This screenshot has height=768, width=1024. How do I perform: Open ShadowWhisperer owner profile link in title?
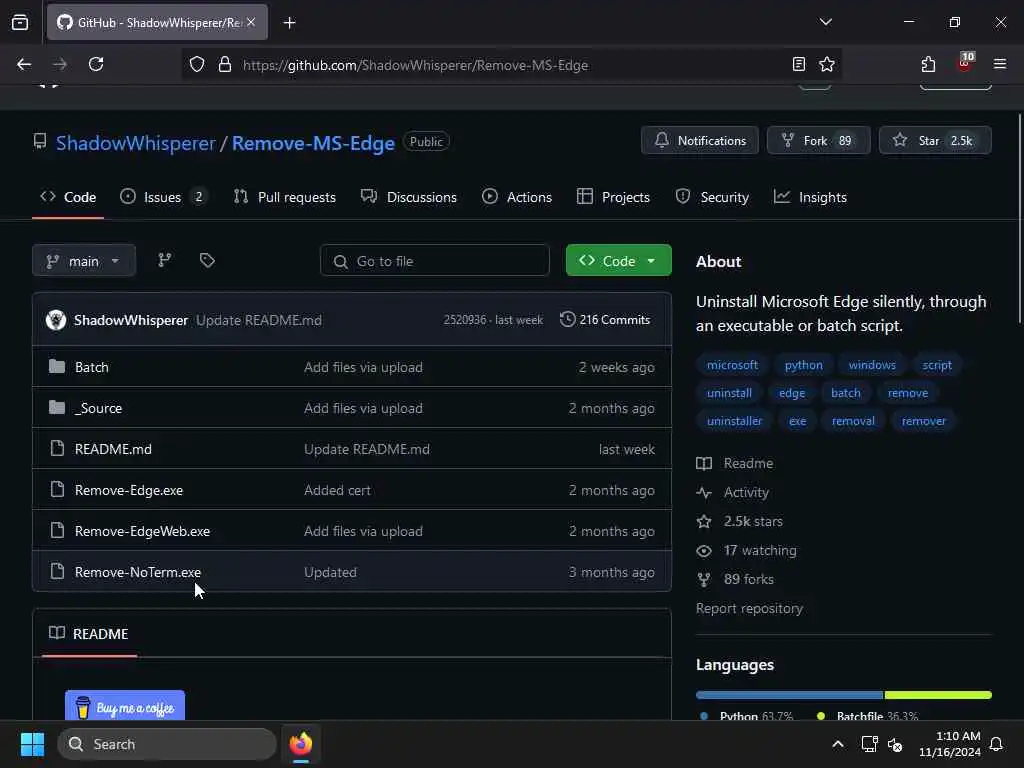click(x=135, y=143)
